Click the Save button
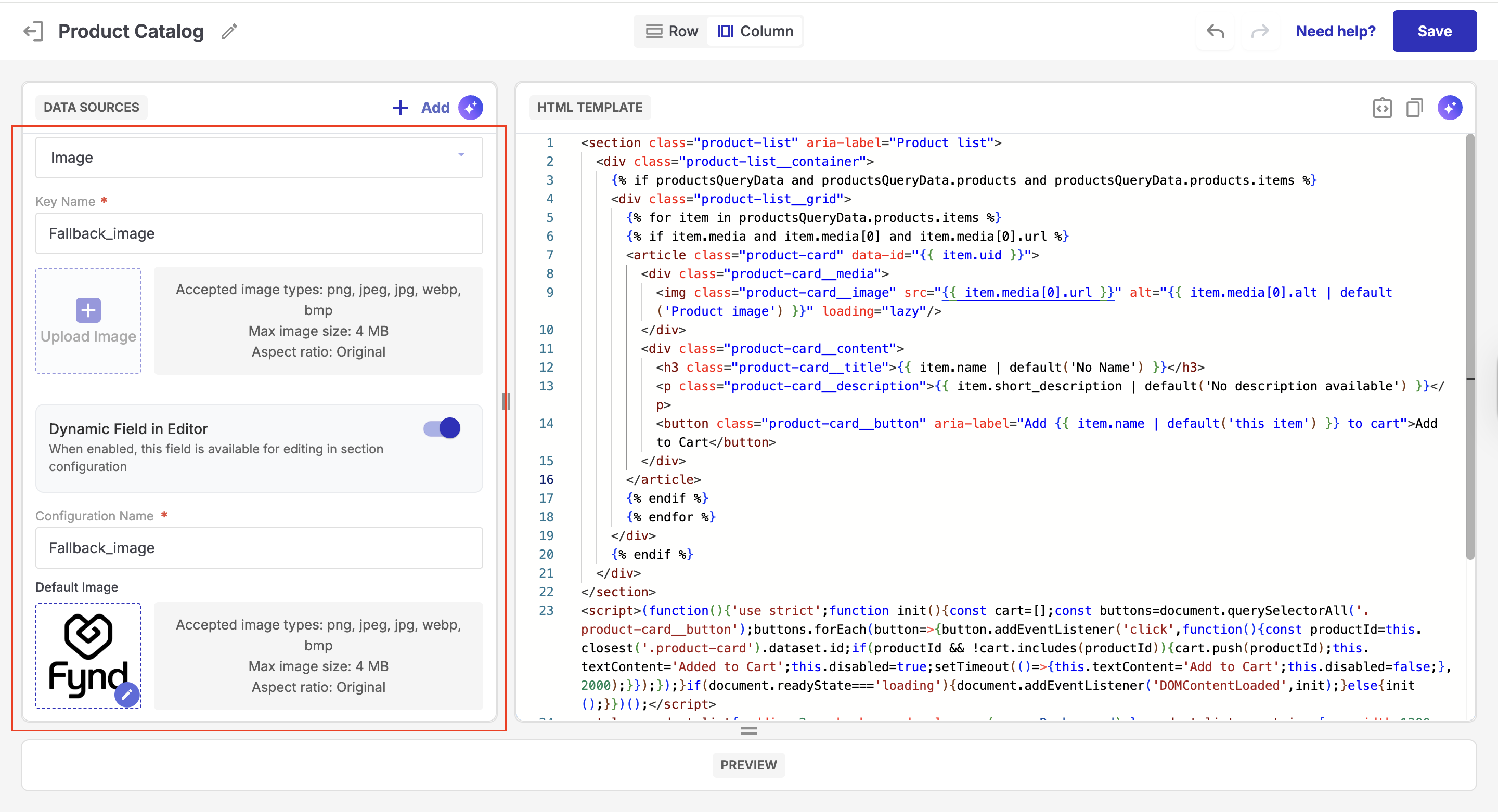The width and height of the screenshot is (1498, 812). point(1434,31)
